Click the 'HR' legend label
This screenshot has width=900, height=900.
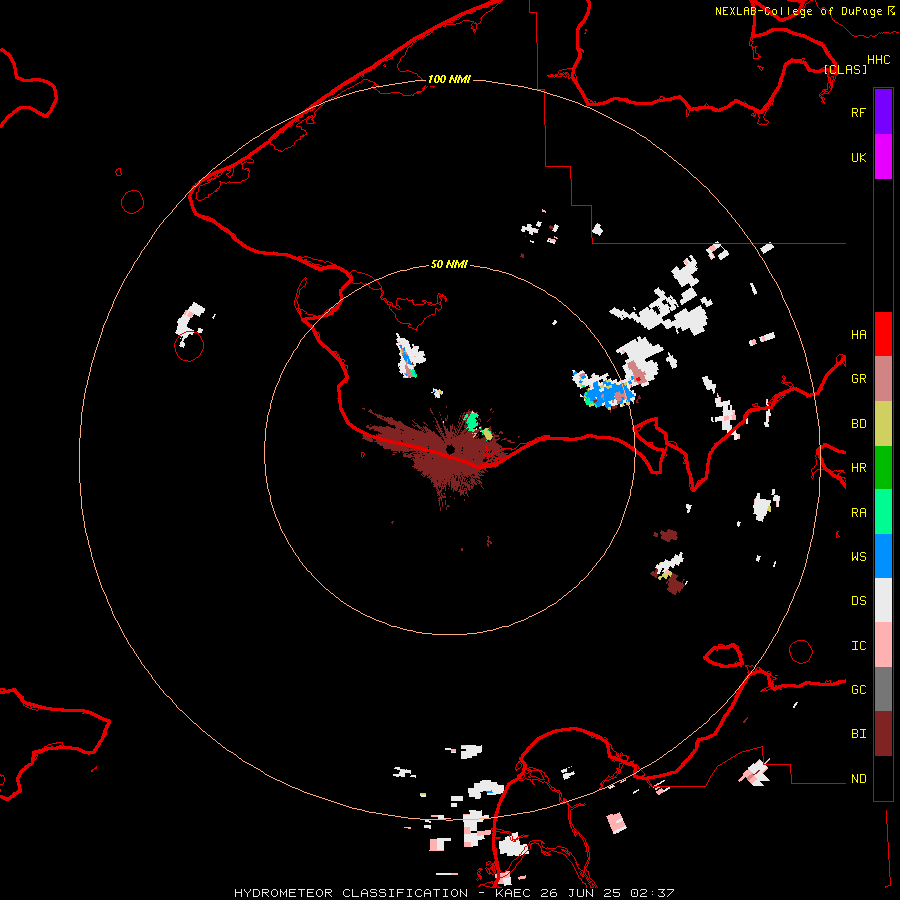[x=858, y=468]
